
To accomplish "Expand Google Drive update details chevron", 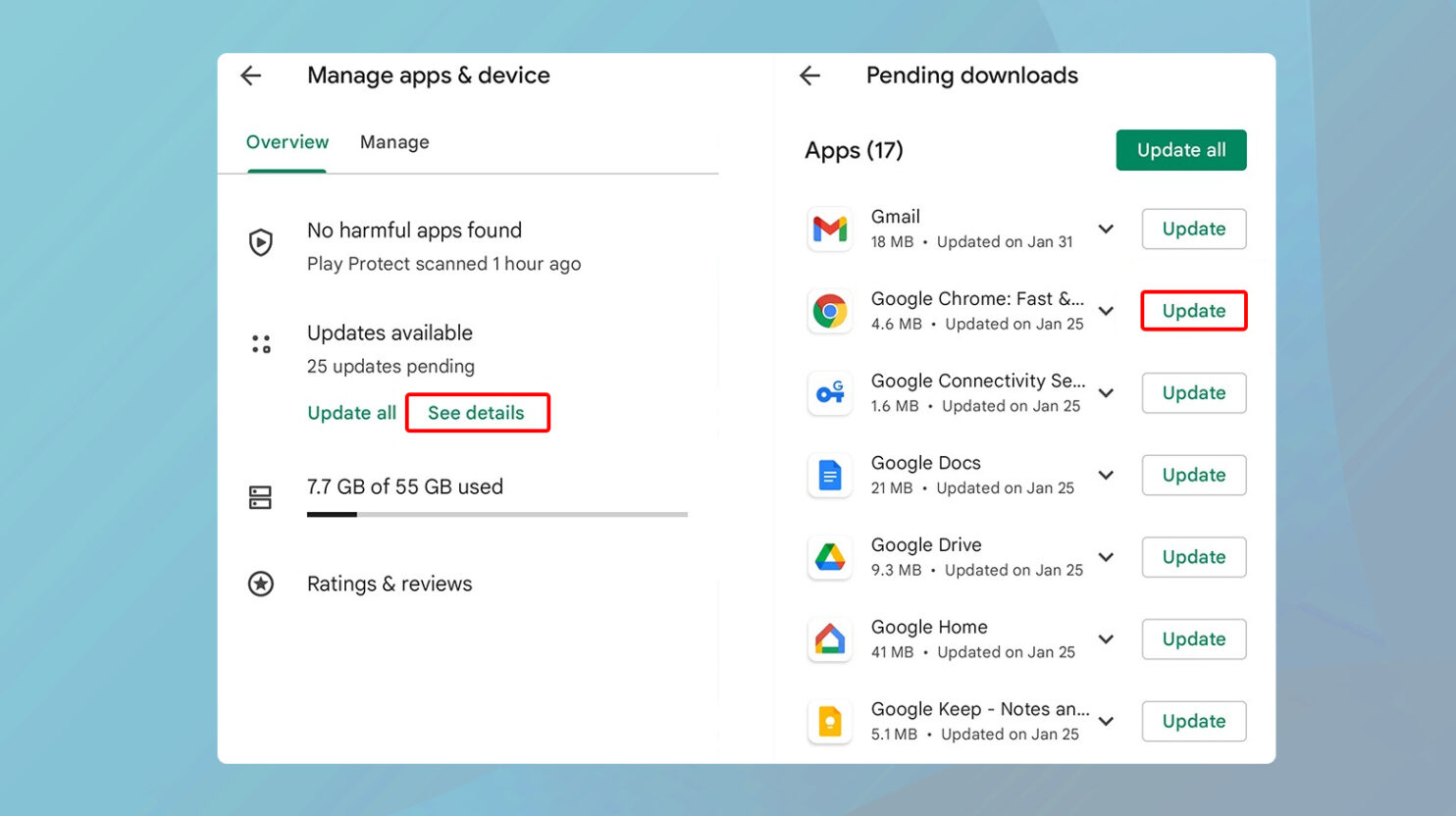I will 1106,557.
